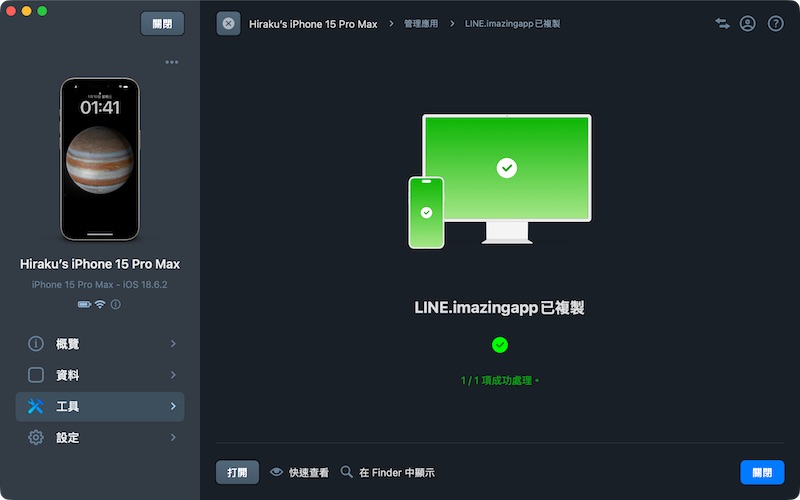
Task: Click the 設定 gear icon
Action: (36, 437)
